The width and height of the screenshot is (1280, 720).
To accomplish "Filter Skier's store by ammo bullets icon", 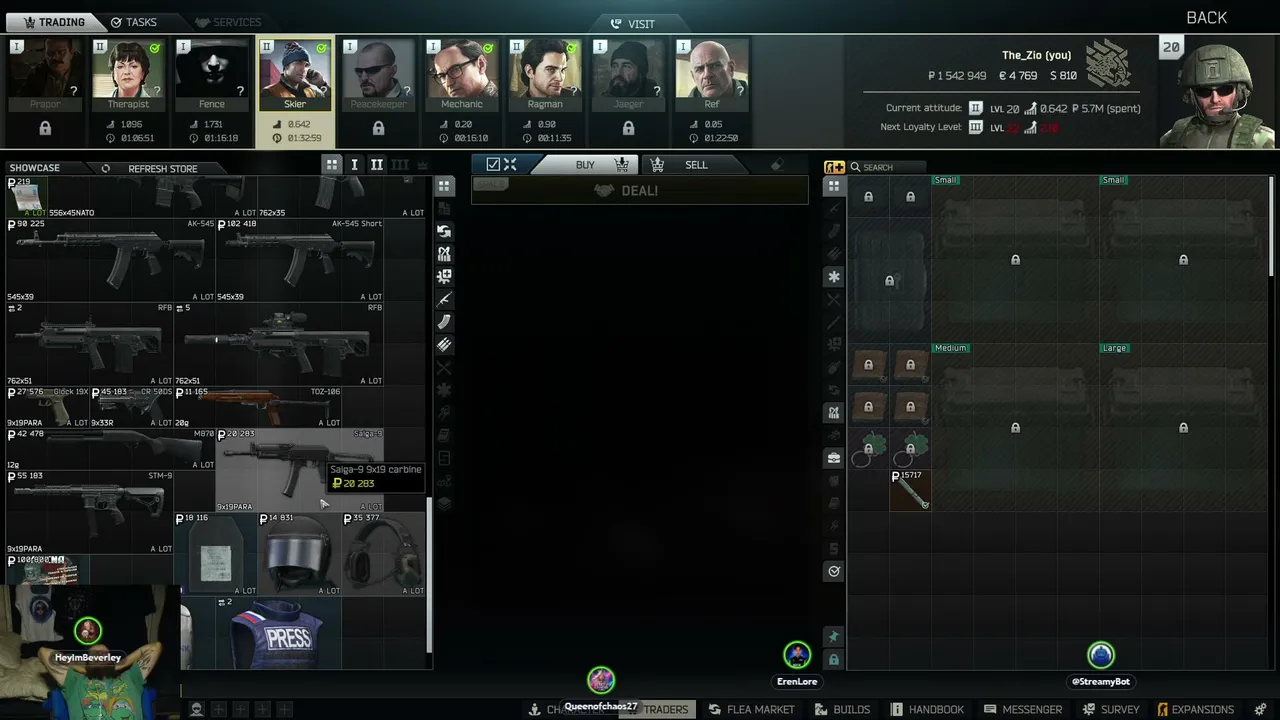I will click(x=444, y=345).
